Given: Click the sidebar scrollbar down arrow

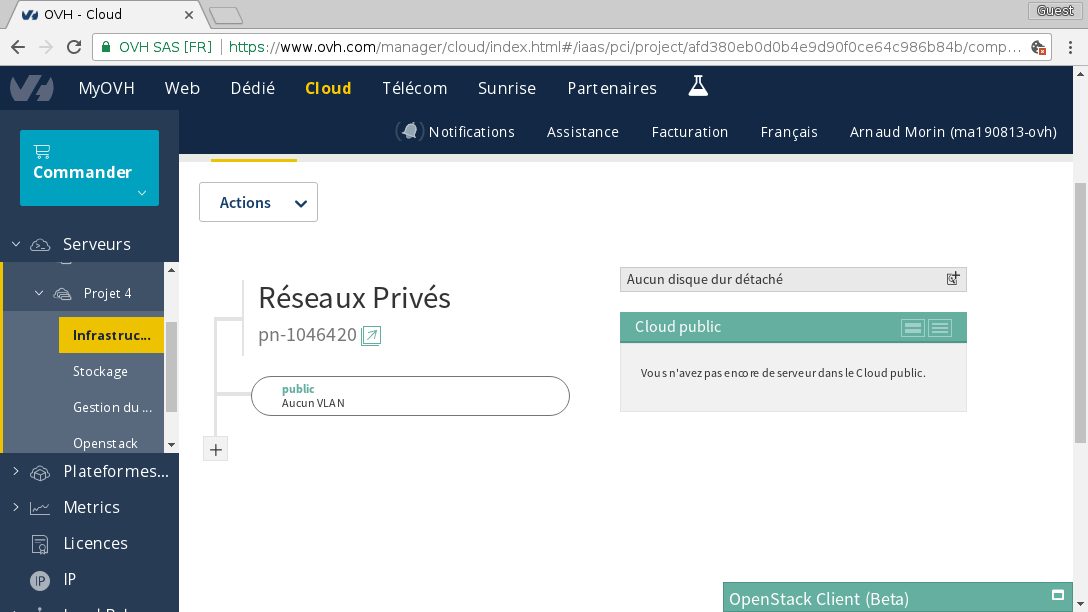Looking at the screenshot, I should tap(171, 445).
